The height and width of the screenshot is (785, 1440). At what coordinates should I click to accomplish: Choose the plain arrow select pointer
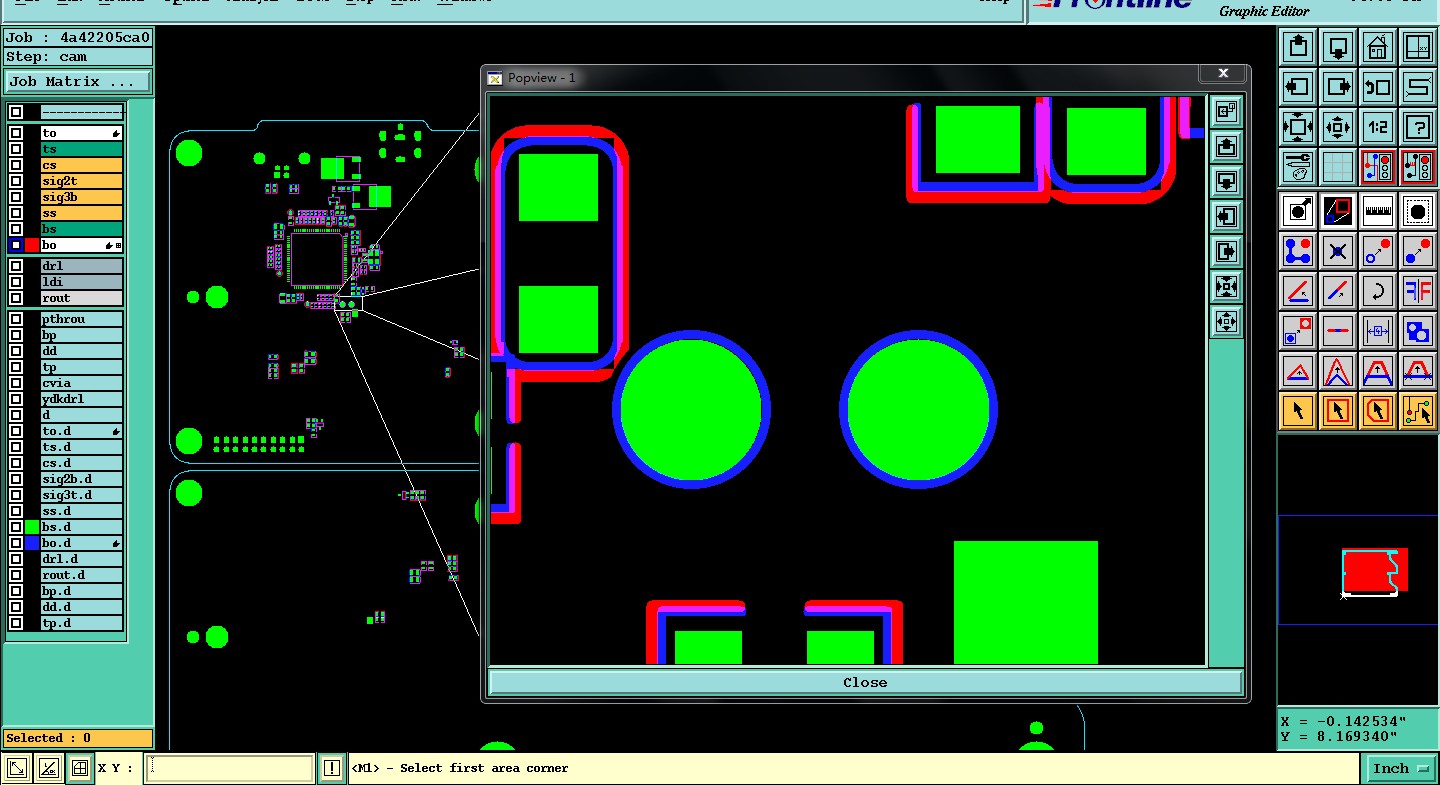pyautogui.click(x=1298, y=411)
